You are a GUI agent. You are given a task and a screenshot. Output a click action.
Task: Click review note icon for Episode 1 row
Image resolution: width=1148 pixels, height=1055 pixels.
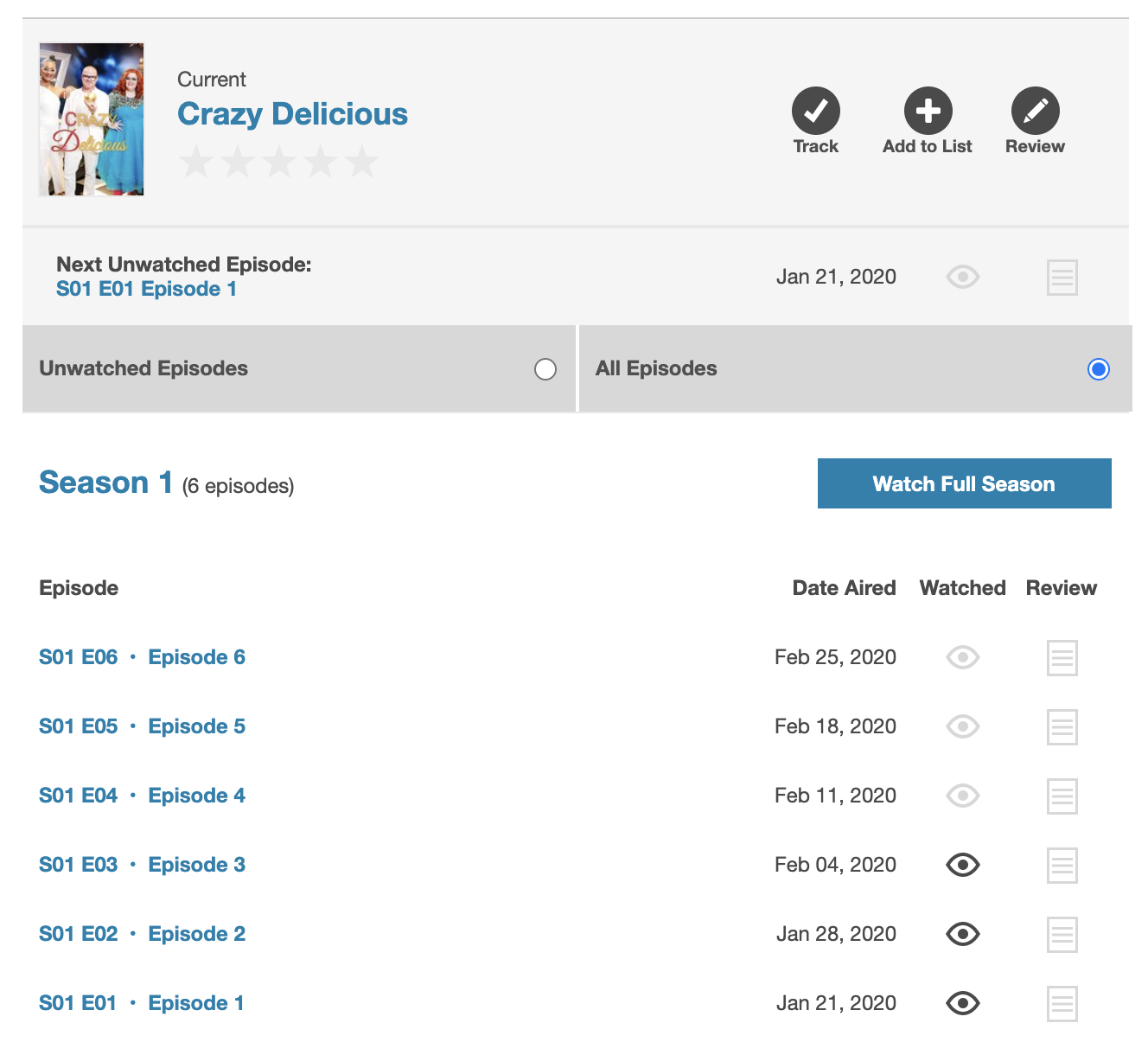click(x=1062, y=1004)
